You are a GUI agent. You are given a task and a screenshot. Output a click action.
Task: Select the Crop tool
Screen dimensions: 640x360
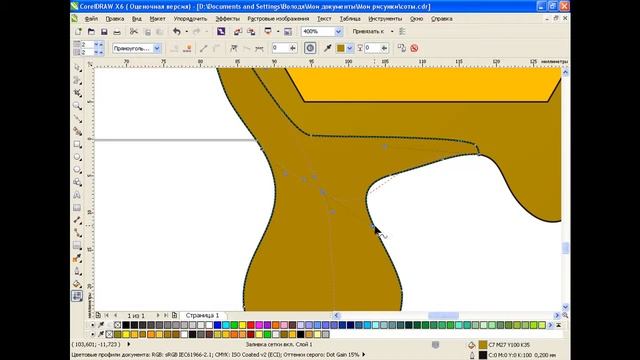tap(77, 93)
